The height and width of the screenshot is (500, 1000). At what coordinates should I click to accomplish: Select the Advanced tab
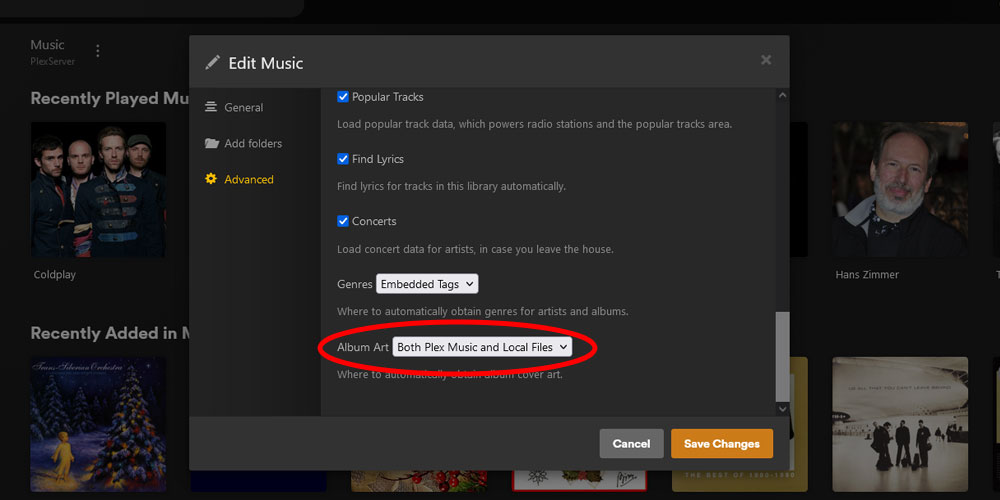[x=239, y=179]
